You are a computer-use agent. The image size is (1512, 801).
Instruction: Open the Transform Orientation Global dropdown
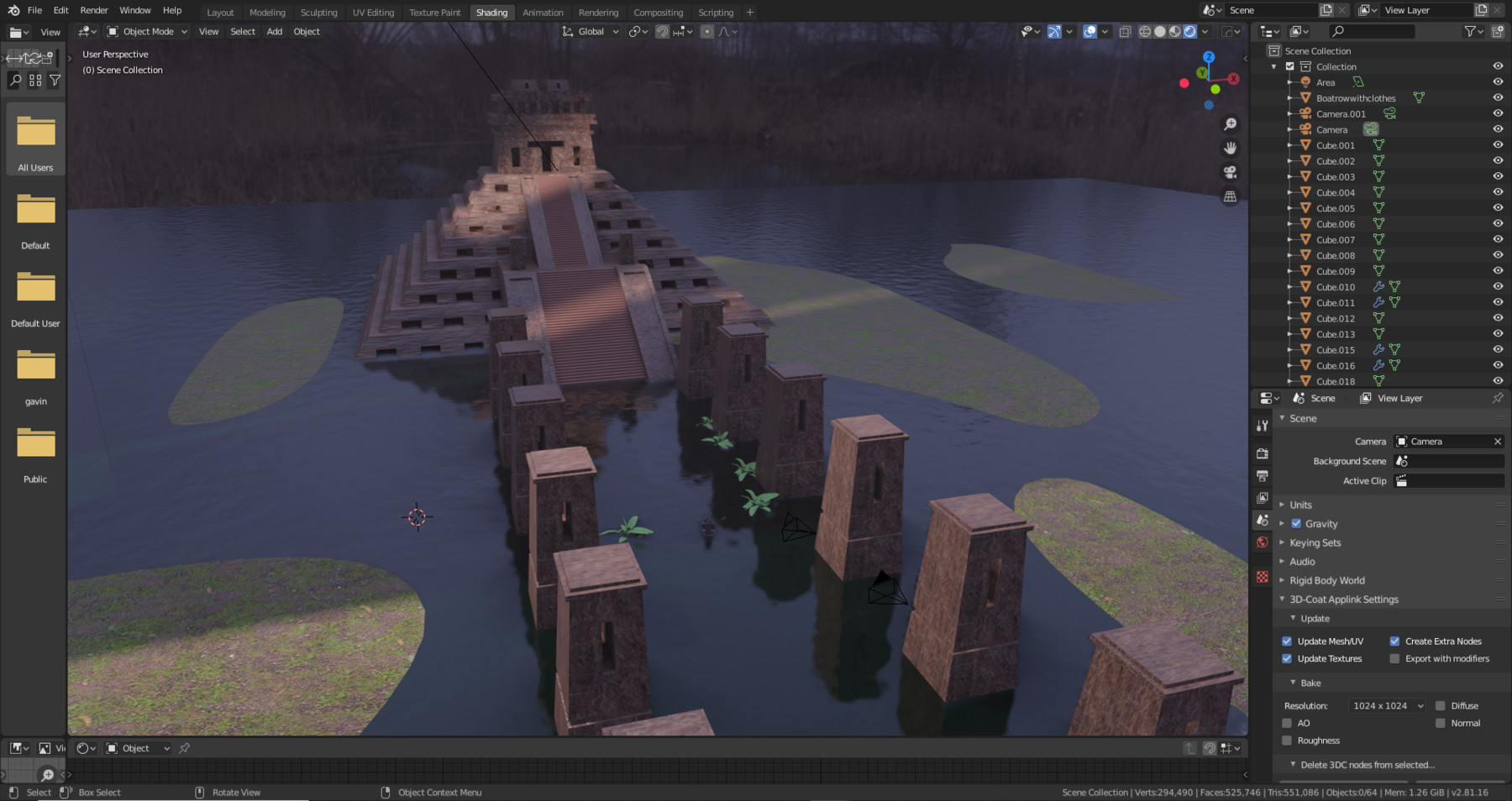tap(591, 31)
